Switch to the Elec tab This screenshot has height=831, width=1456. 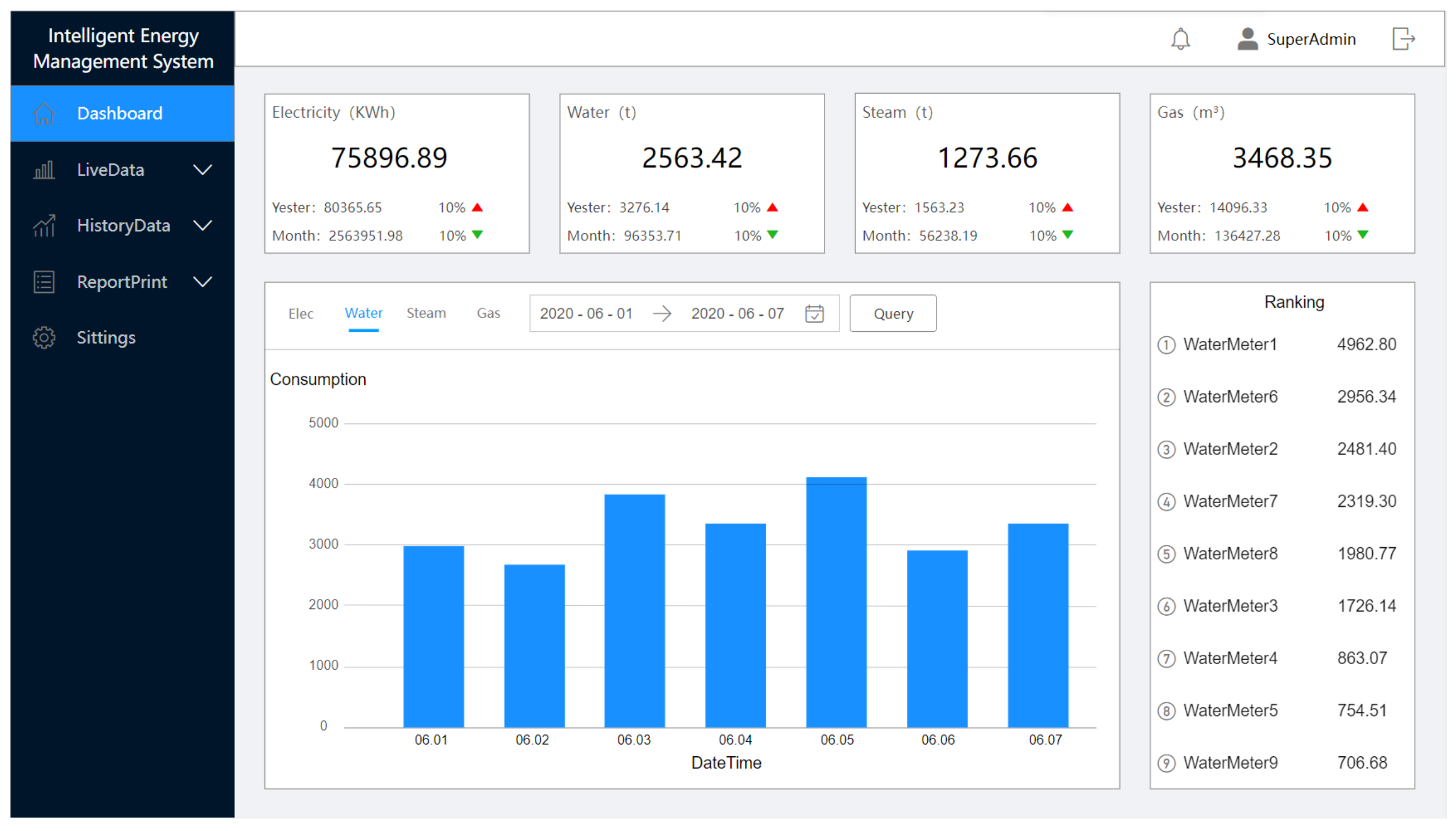[301, 313]
